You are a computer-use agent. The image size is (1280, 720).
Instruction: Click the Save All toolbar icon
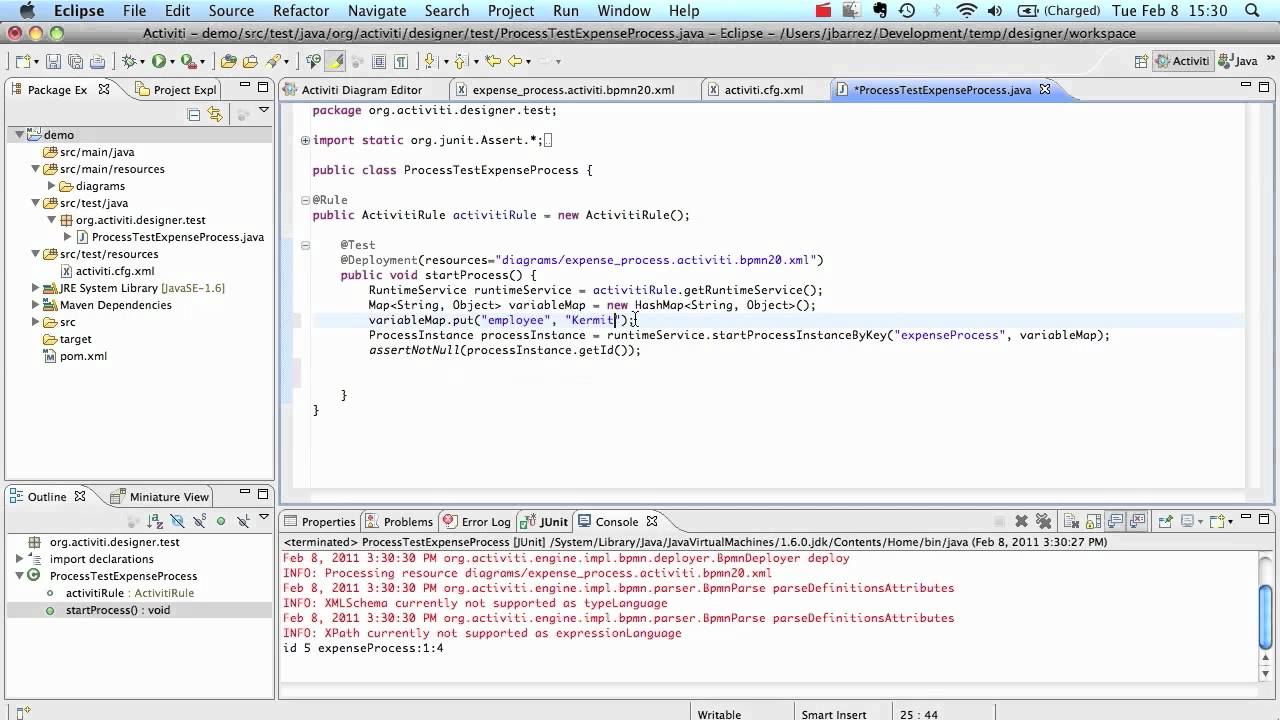tap(75, 61)
